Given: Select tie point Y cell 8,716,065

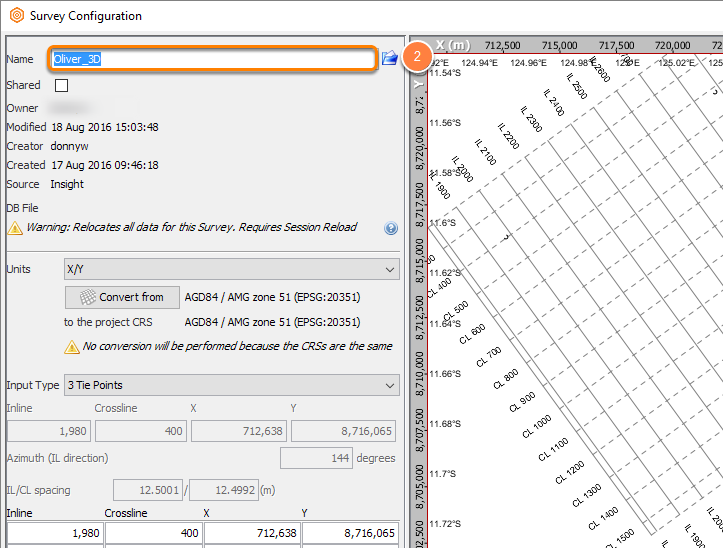Looking at the screenshot, I should (350, 533).
